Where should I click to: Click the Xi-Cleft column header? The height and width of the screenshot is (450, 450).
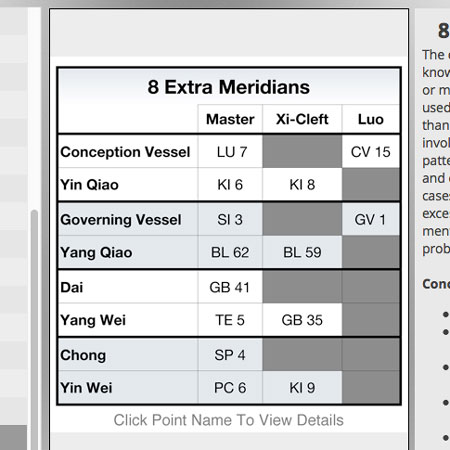[x=302, y=119]
